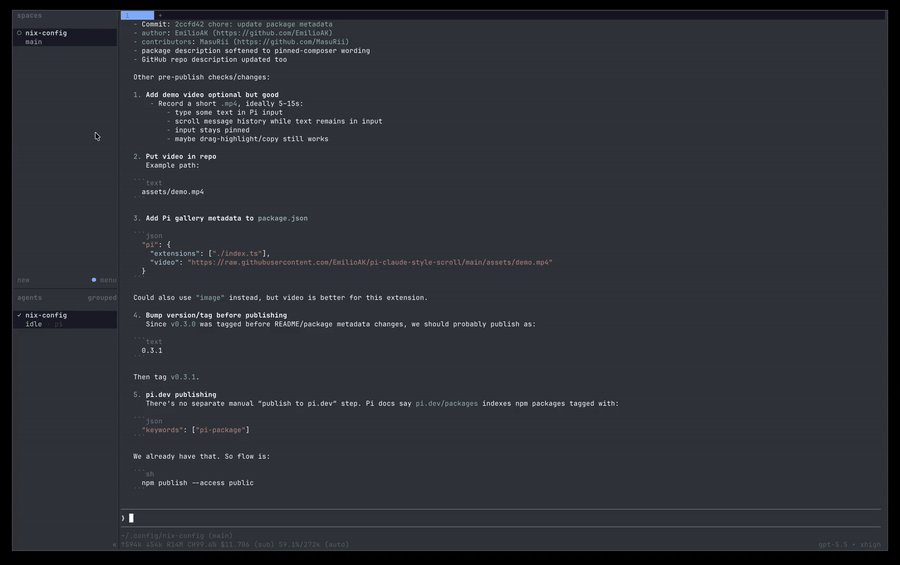Click the spaces panel header
Screen dimensions: 900x565
click(x=29, y=16)
